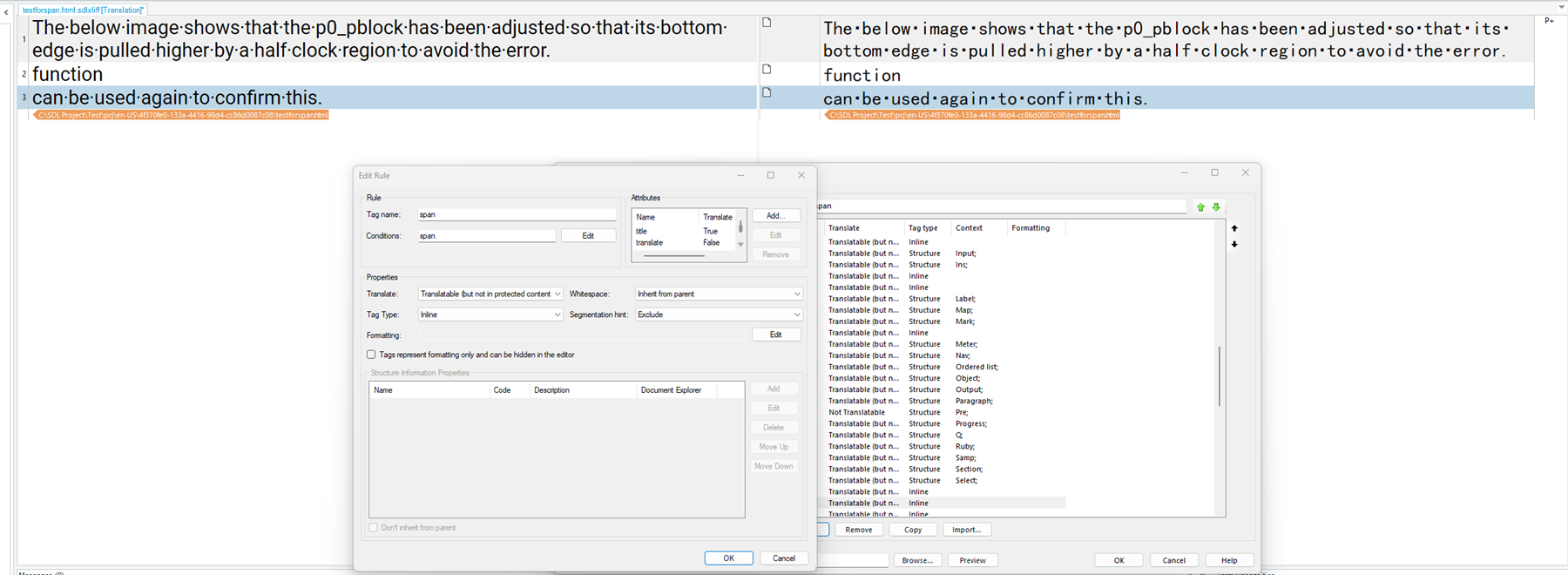
Task: Click the Import... button
Action: 967,530
